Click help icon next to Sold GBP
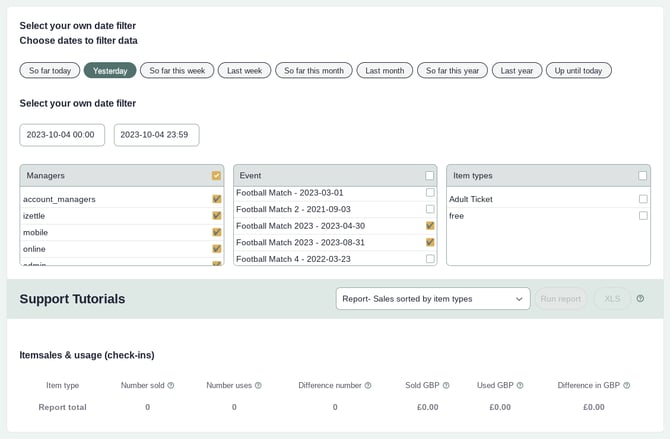This screenshot has height=439, width=670. 446,385
